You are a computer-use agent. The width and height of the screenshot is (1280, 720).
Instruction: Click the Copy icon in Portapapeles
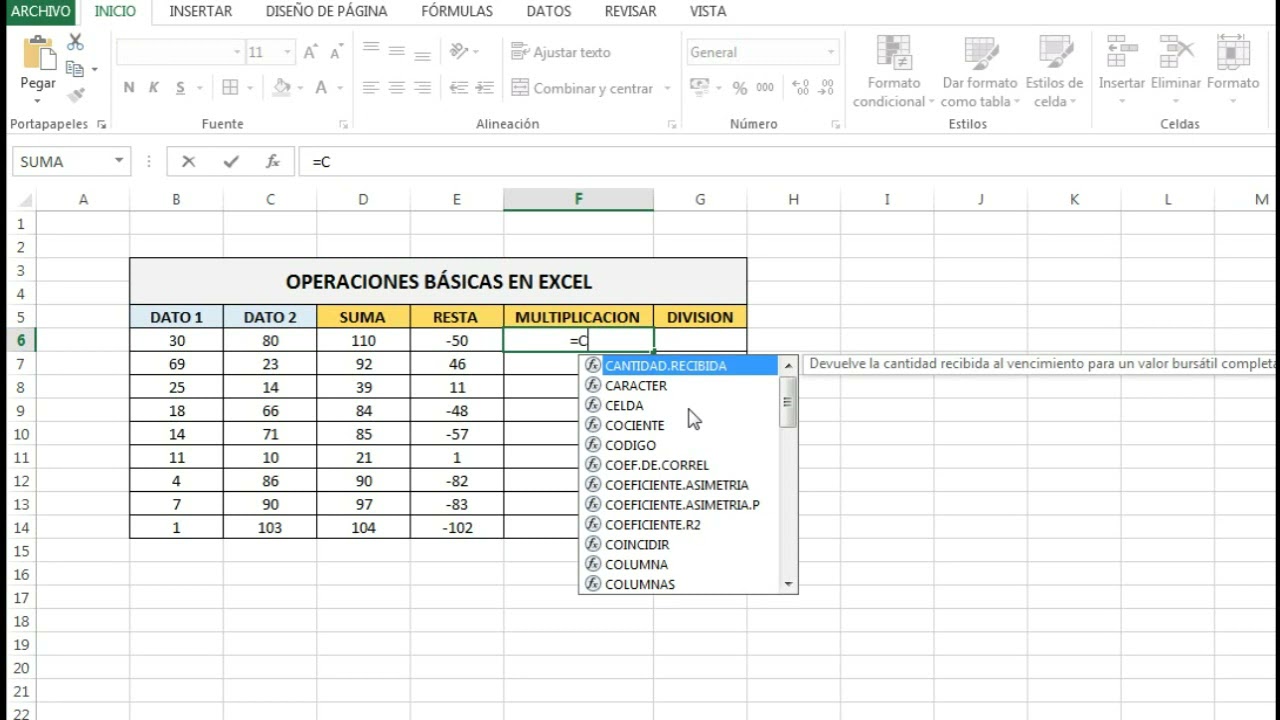point(75,69)
